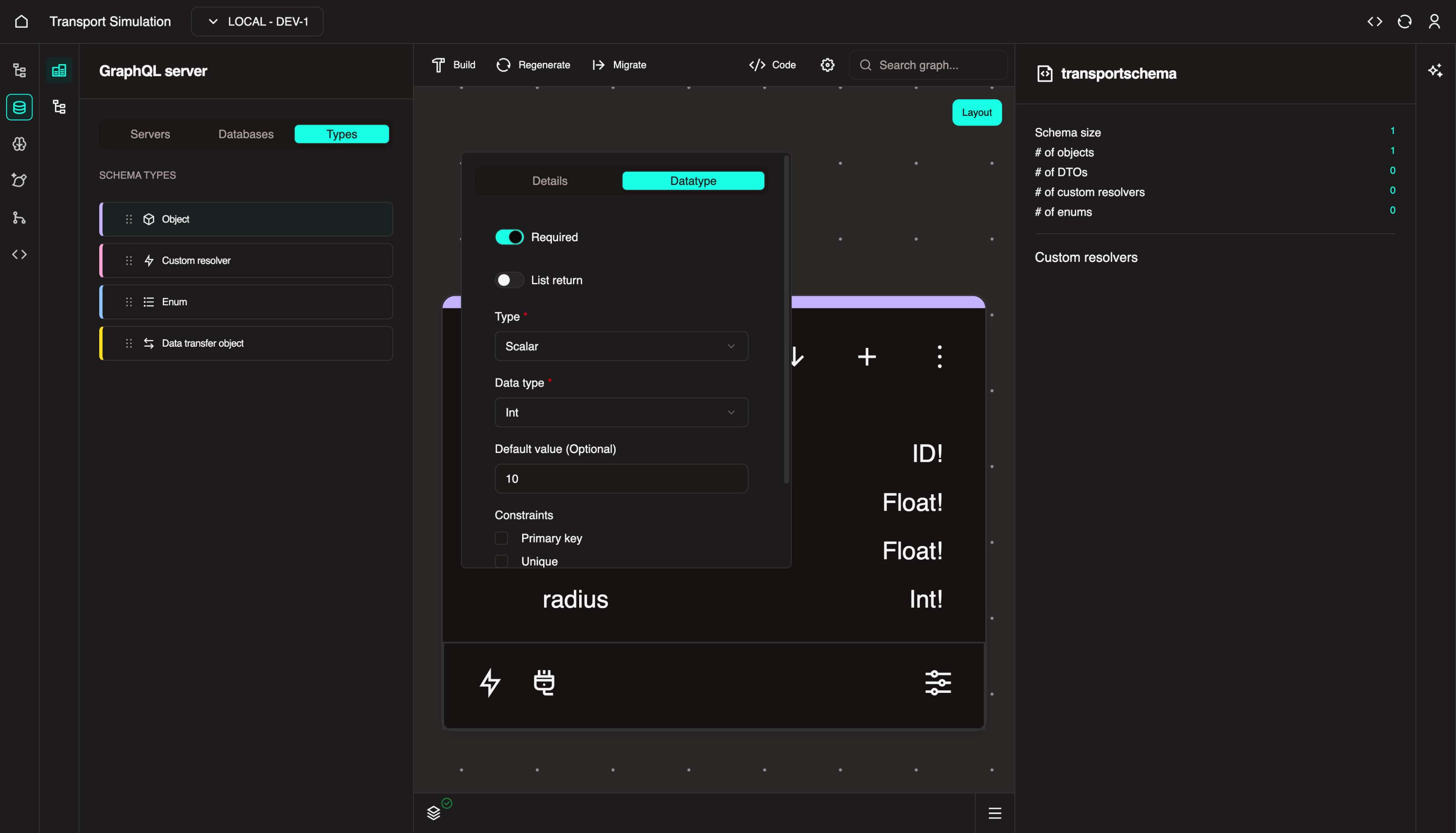Select the Custom resolver schema type
The image size is (1456, 833).
coord(246,260)
